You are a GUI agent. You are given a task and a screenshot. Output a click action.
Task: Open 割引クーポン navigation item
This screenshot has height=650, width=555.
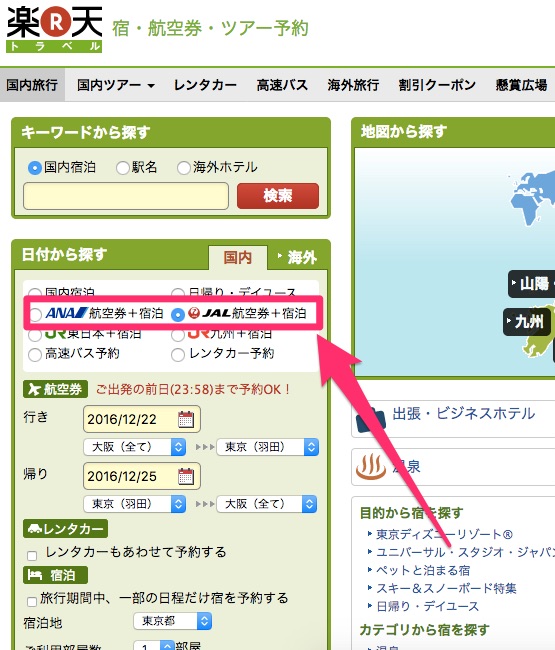point(437,85)
